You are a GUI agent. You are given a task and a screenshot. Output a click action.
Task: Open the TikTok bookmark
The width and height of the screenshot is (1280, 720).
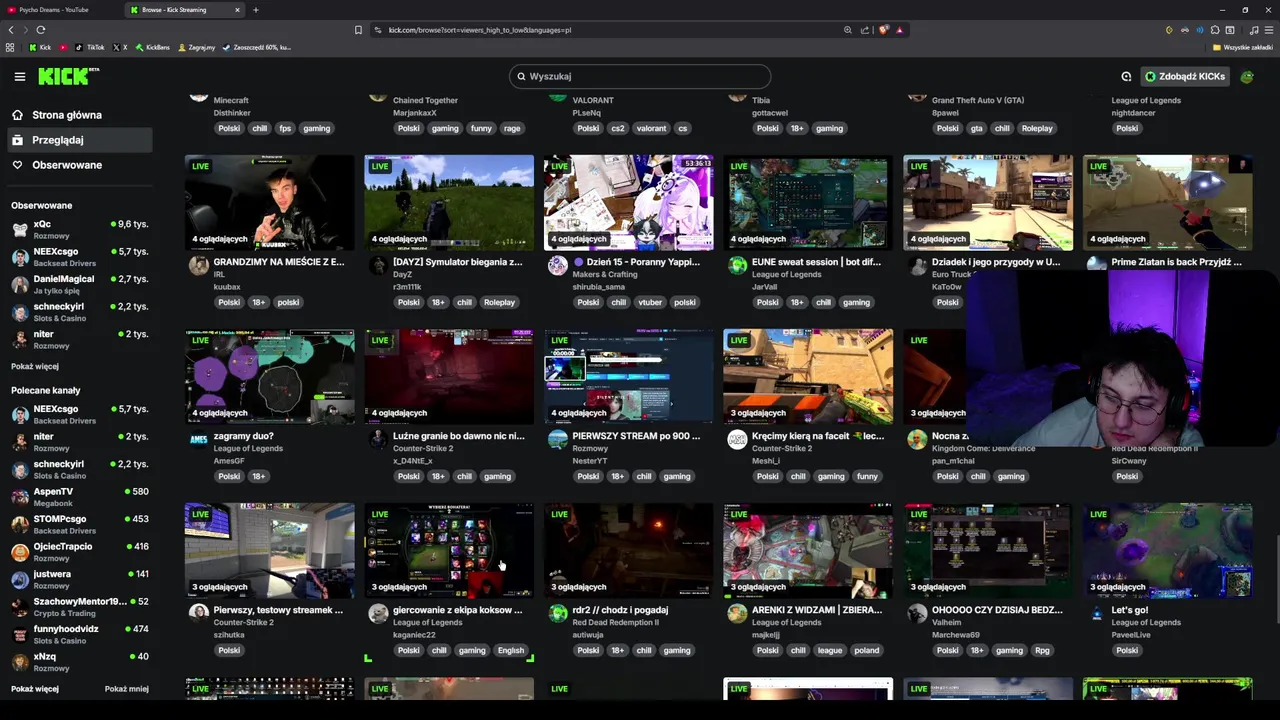pos(90,47)
